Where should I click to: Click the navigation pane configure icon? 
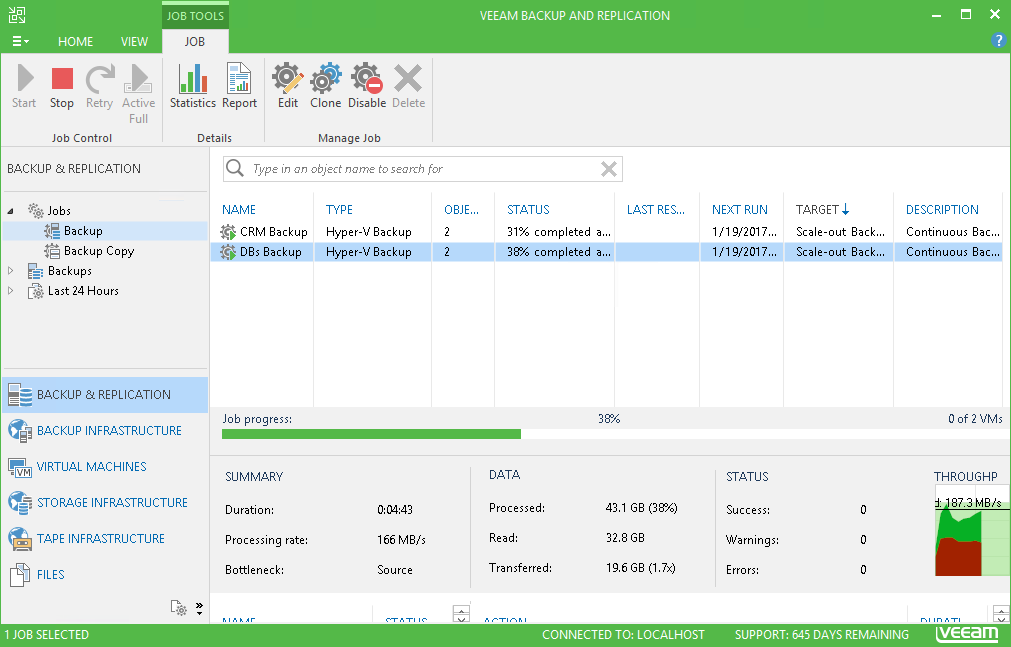[179, 608]
